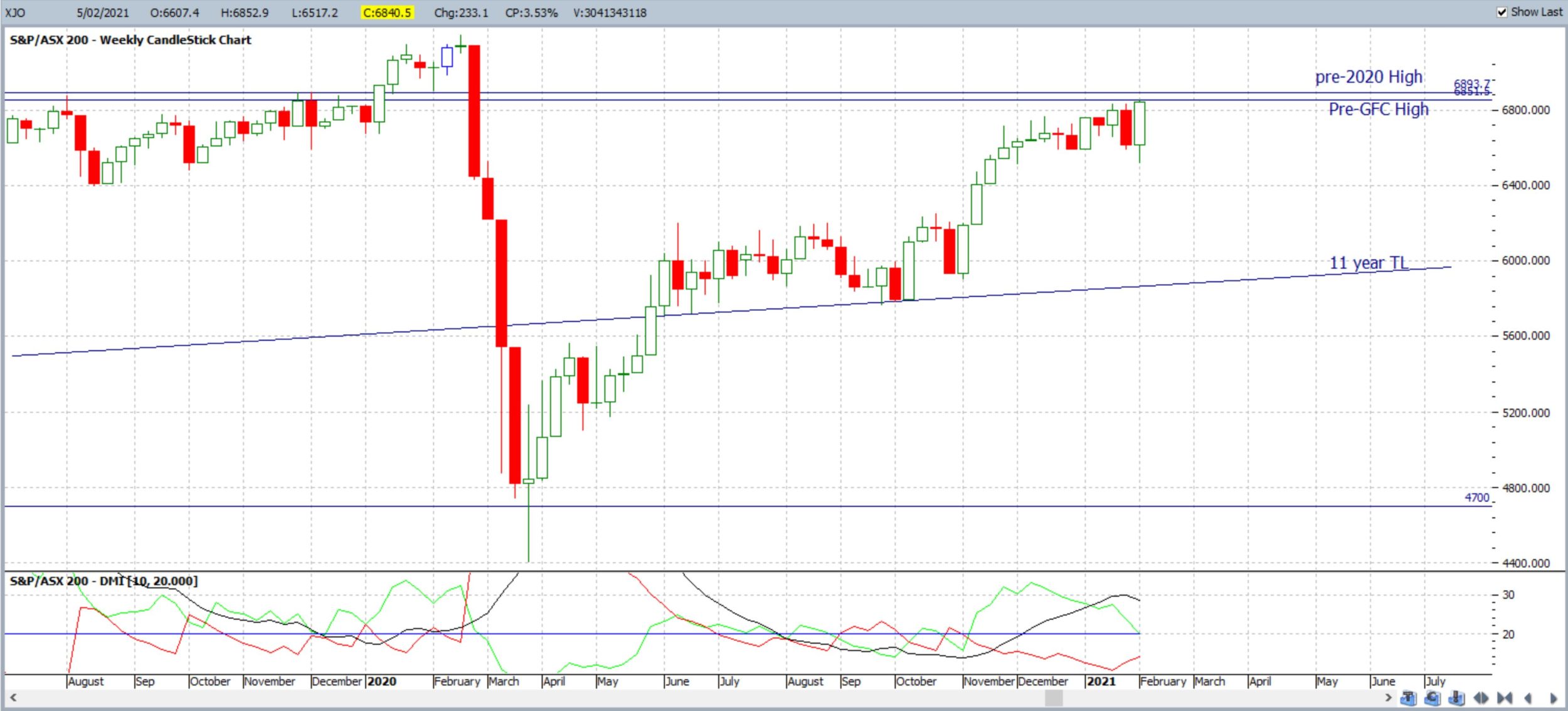The image size is (1568, 711).
Task: Click the 5200.000 price axis label
Action: [1525, 413]
